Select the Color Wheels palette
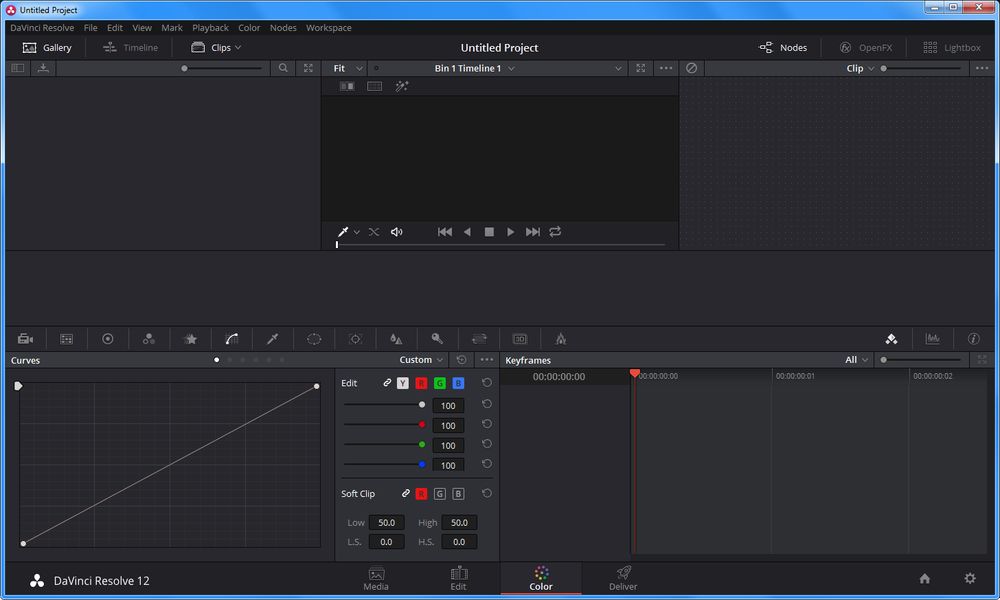Screen dimensions: 1000x600 [x=107, y=338]
